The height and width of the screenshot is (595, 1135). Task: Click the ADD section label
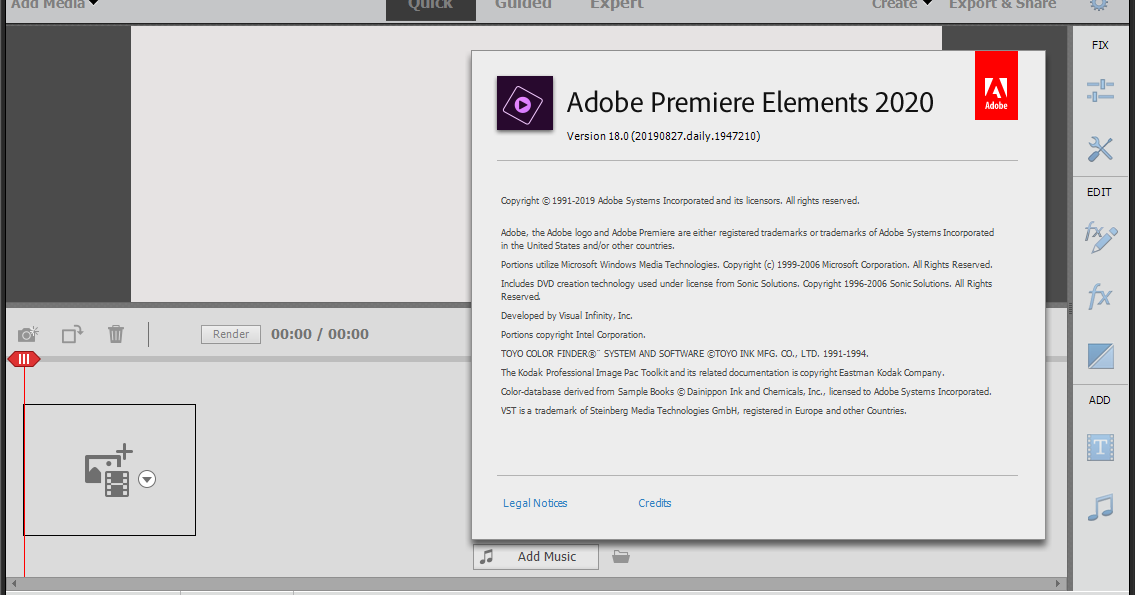coord(1100,400)
